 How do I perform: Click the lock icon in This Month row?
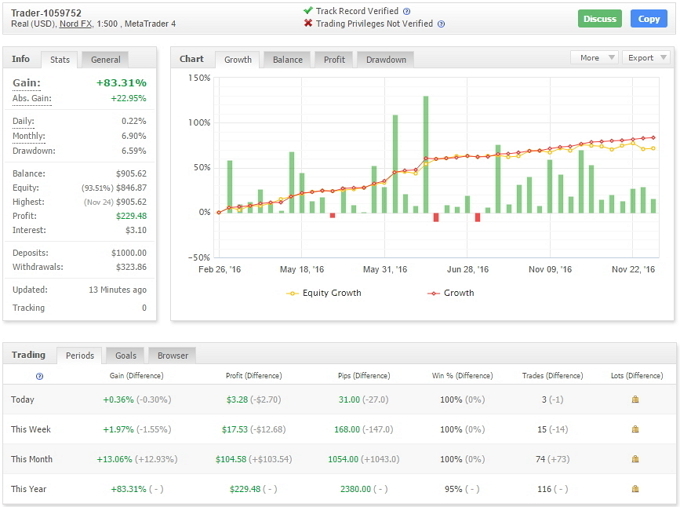coord(635,459)
